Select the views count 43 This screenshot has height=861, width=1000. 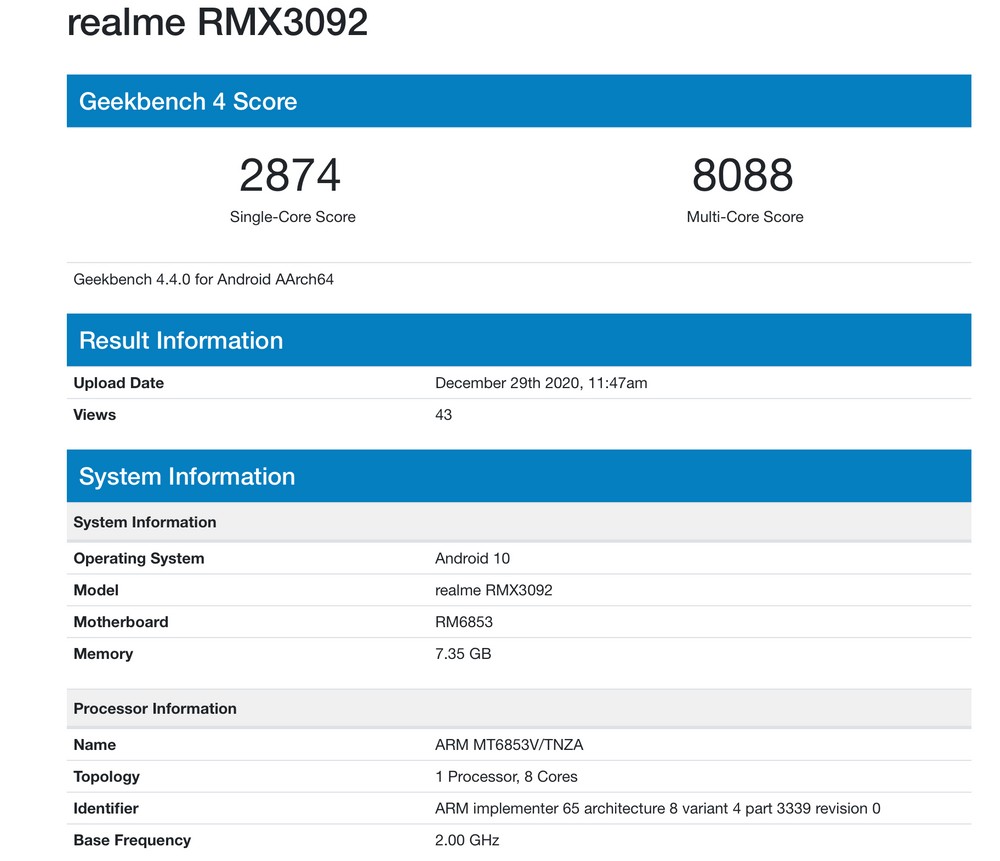443,415
